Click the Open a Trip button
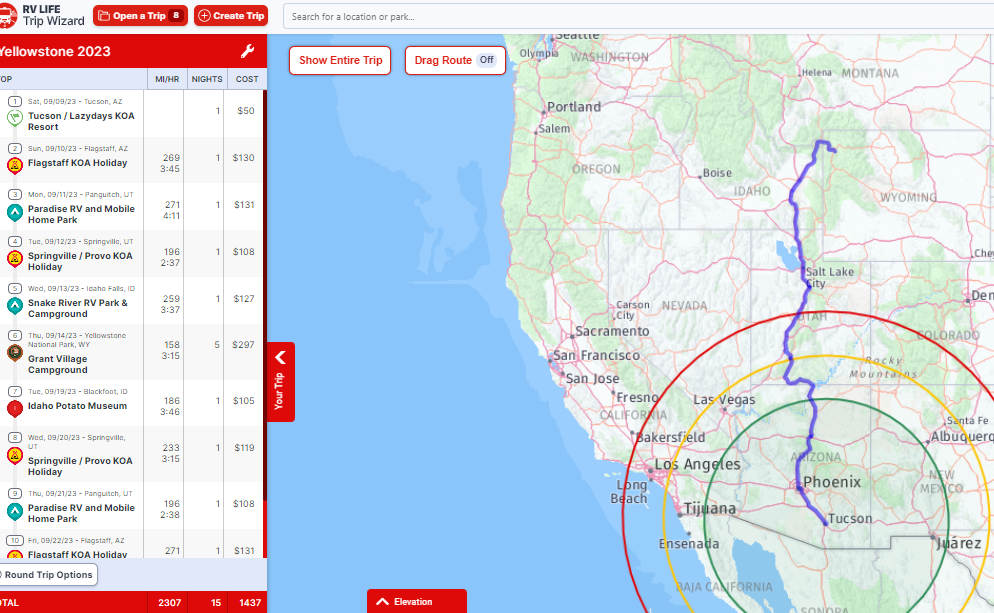994x613 pixels. point(140,16)
